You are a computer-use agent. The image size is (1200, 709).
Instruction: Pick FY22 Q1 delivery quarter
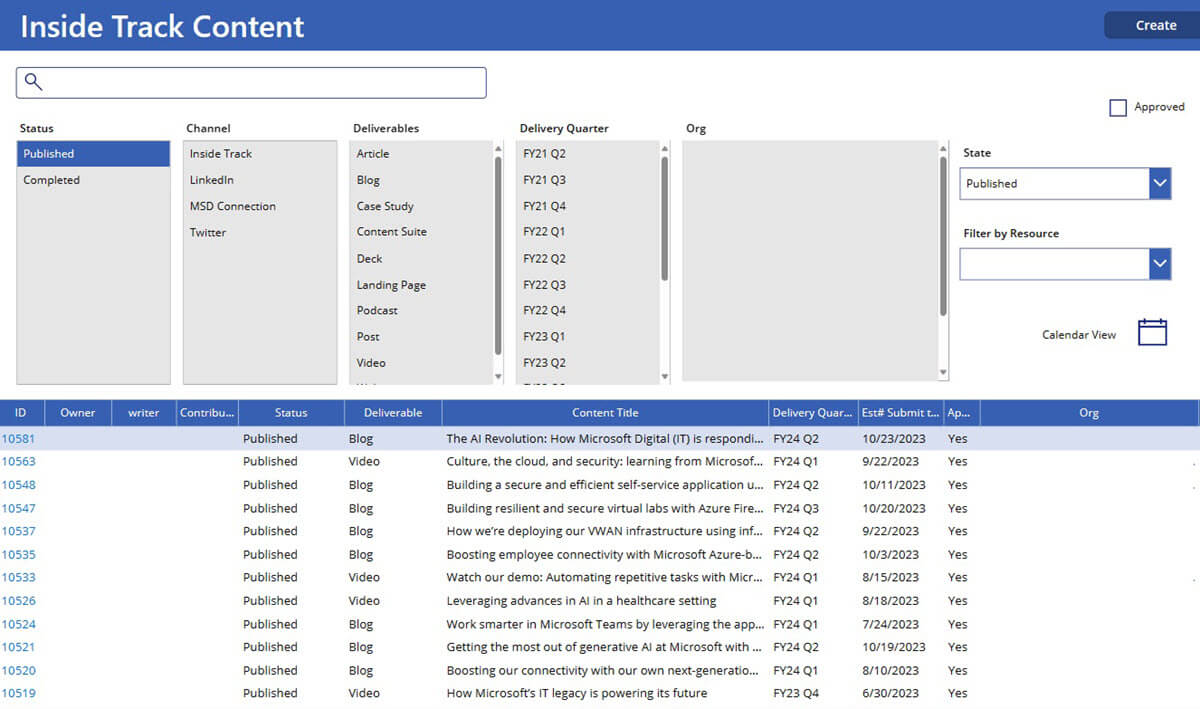(588, 232)
